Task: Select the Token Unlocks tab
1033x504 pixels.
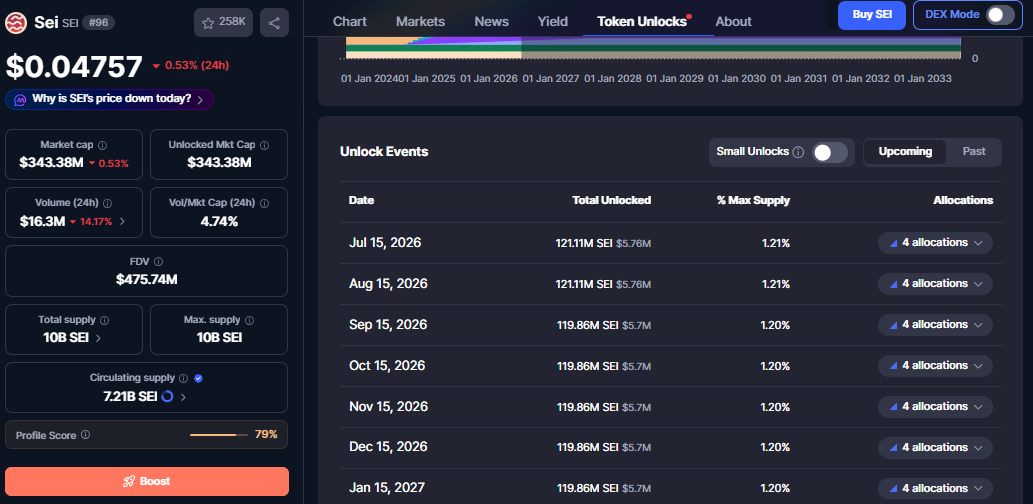Action: click(642, 21)
